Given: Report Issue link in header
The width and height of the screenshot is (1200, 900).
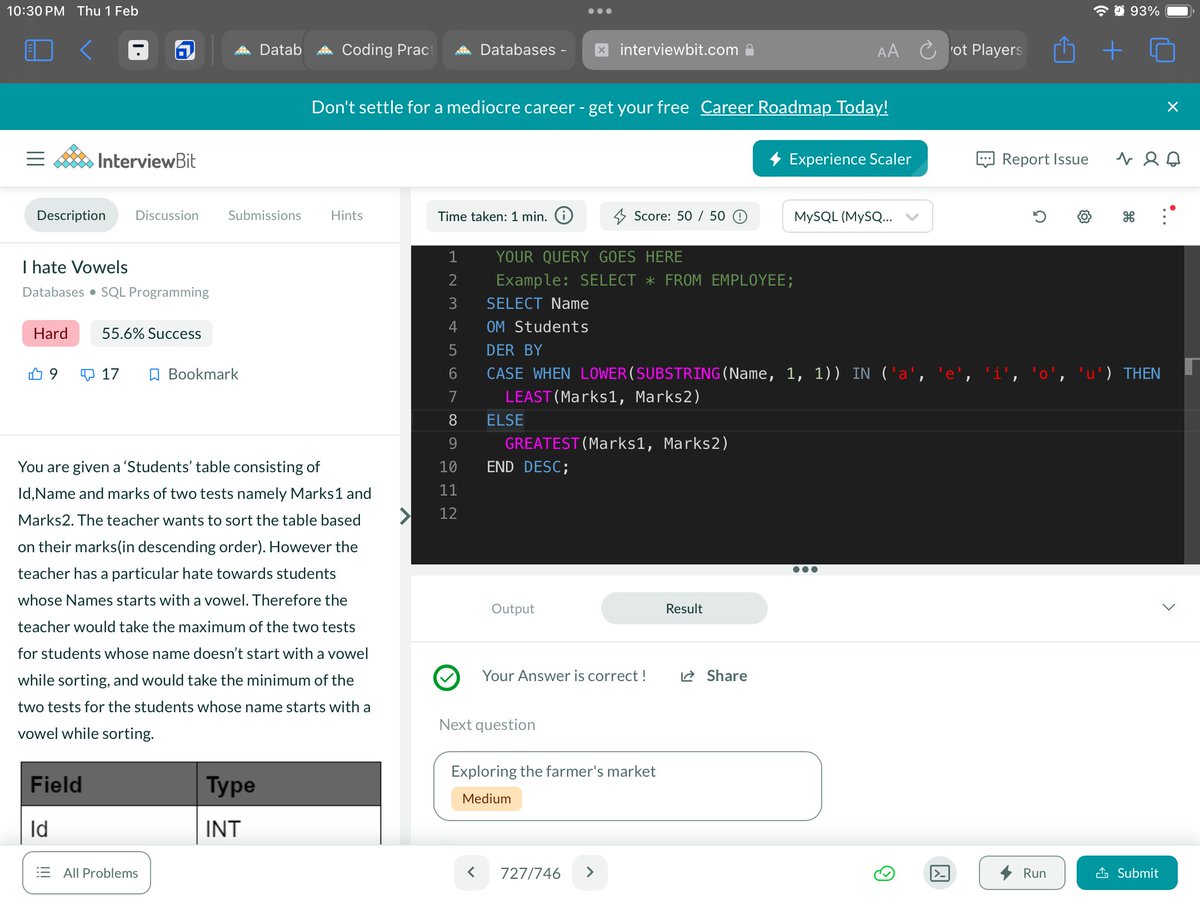Looking at the screenshot, I should click(x=1032, y=159).
